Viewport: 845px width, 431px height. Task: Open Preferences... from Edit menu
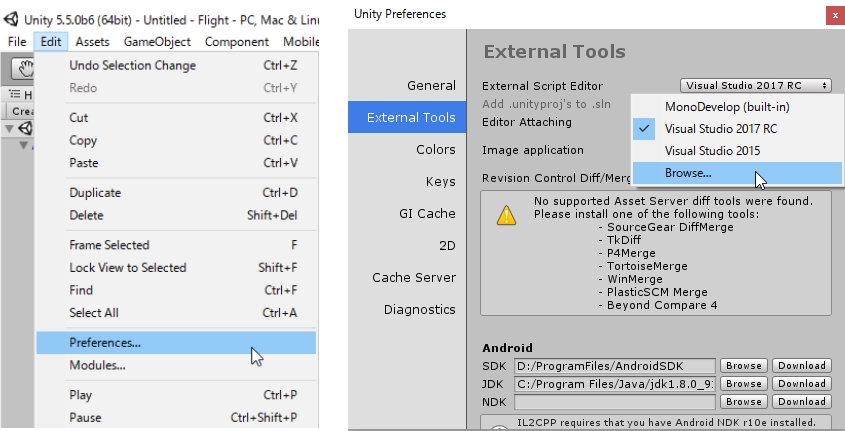tap(176, 343)
